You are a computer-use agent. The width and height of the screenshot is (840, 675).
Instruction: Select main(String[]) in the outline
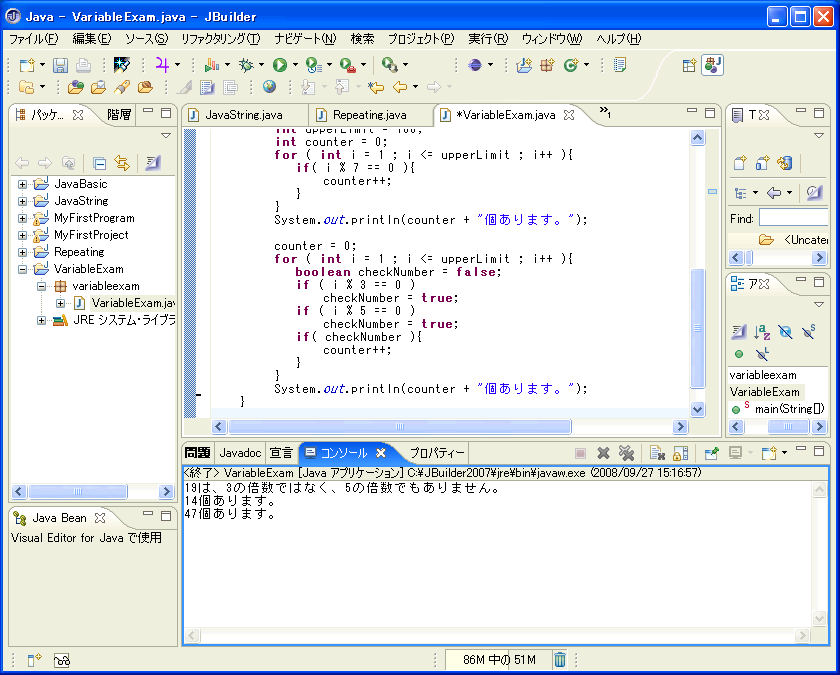[x=788, y=408]
